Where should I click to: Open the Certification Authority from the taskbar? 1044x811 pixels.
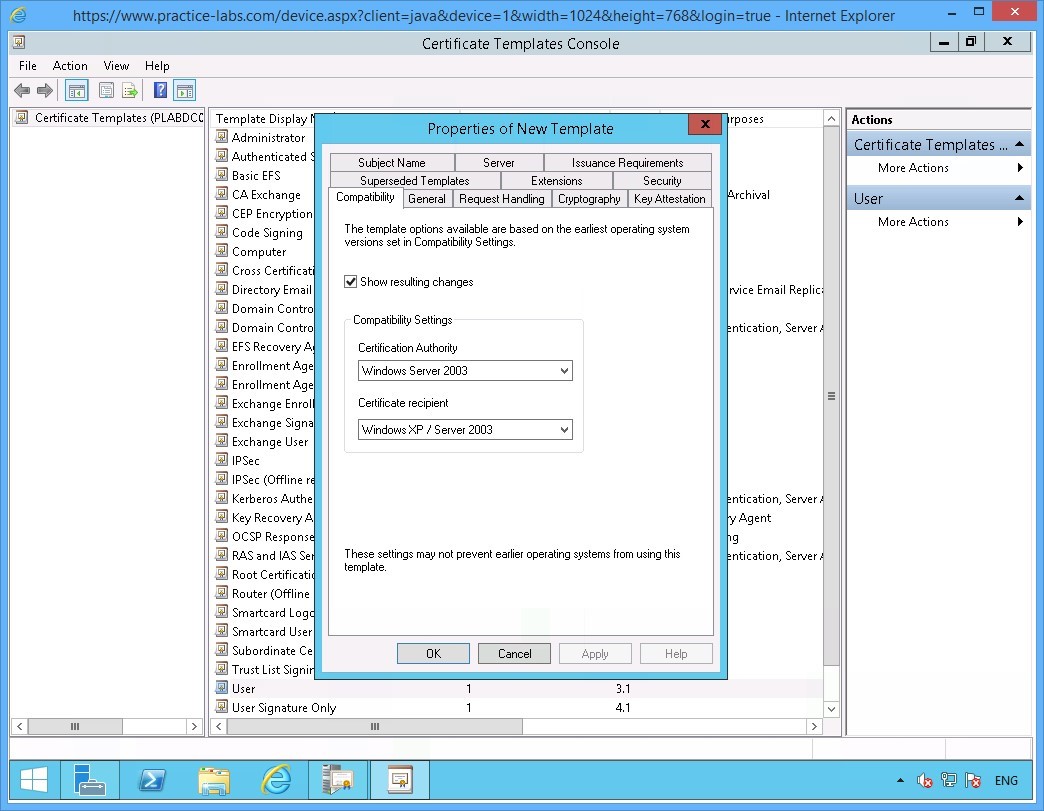(337, 779)
